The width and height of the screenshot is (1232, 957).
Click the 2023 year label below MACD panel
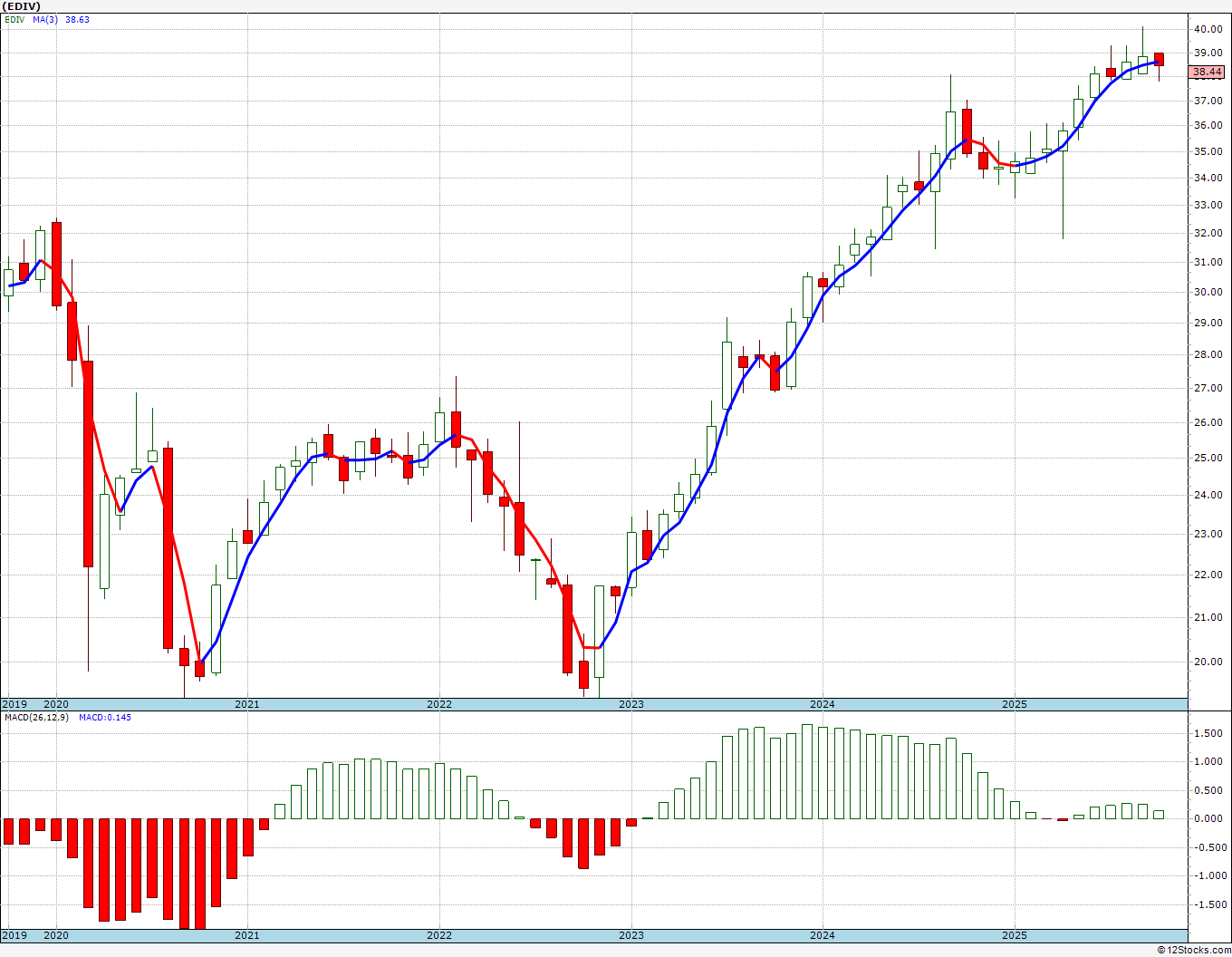pyautogui.click(x=631, y=935)
